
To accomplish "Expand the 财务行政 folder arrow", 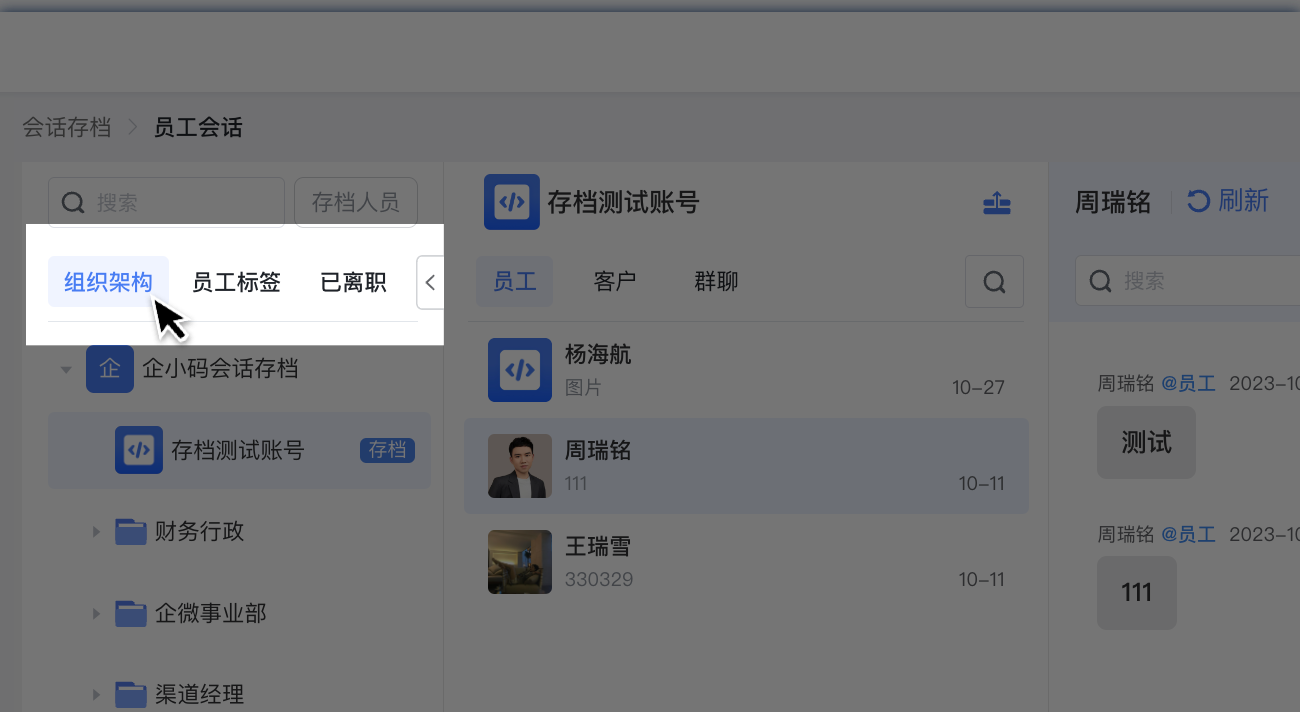I will [97, 532].
